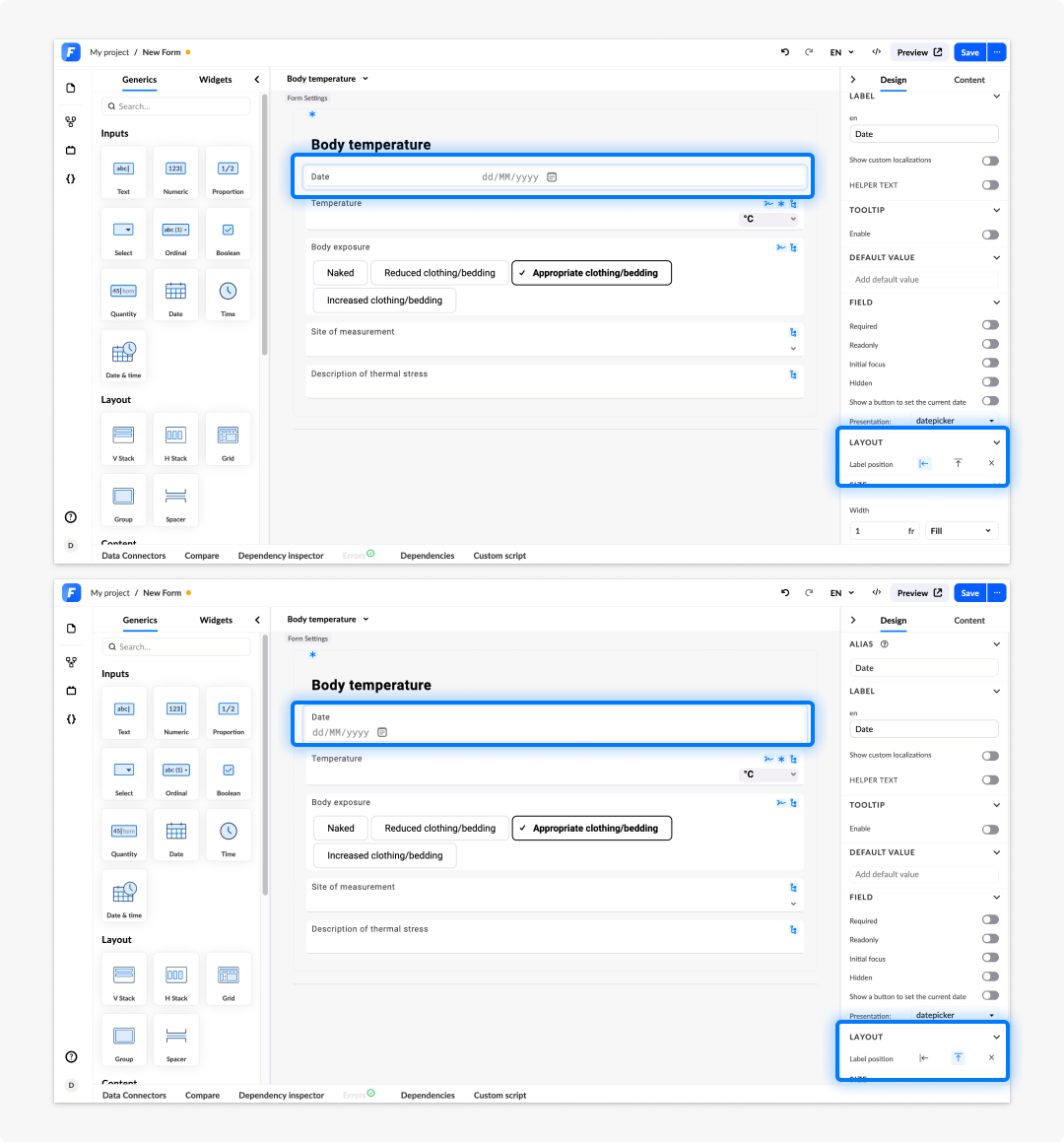Pick the Ordinal component in the upper screenshot

(175, 235)
